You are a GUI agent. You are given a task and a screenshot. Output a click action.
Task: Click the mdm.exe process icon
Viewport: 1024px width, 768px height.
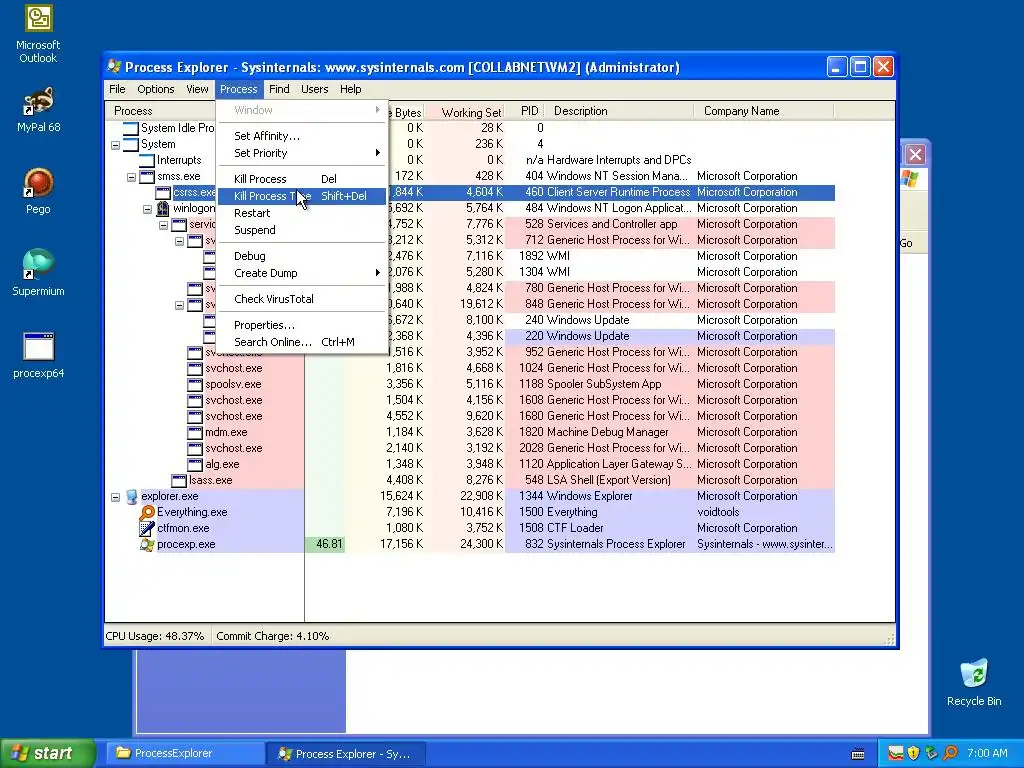pyautogui.click(x=195, y=432)
